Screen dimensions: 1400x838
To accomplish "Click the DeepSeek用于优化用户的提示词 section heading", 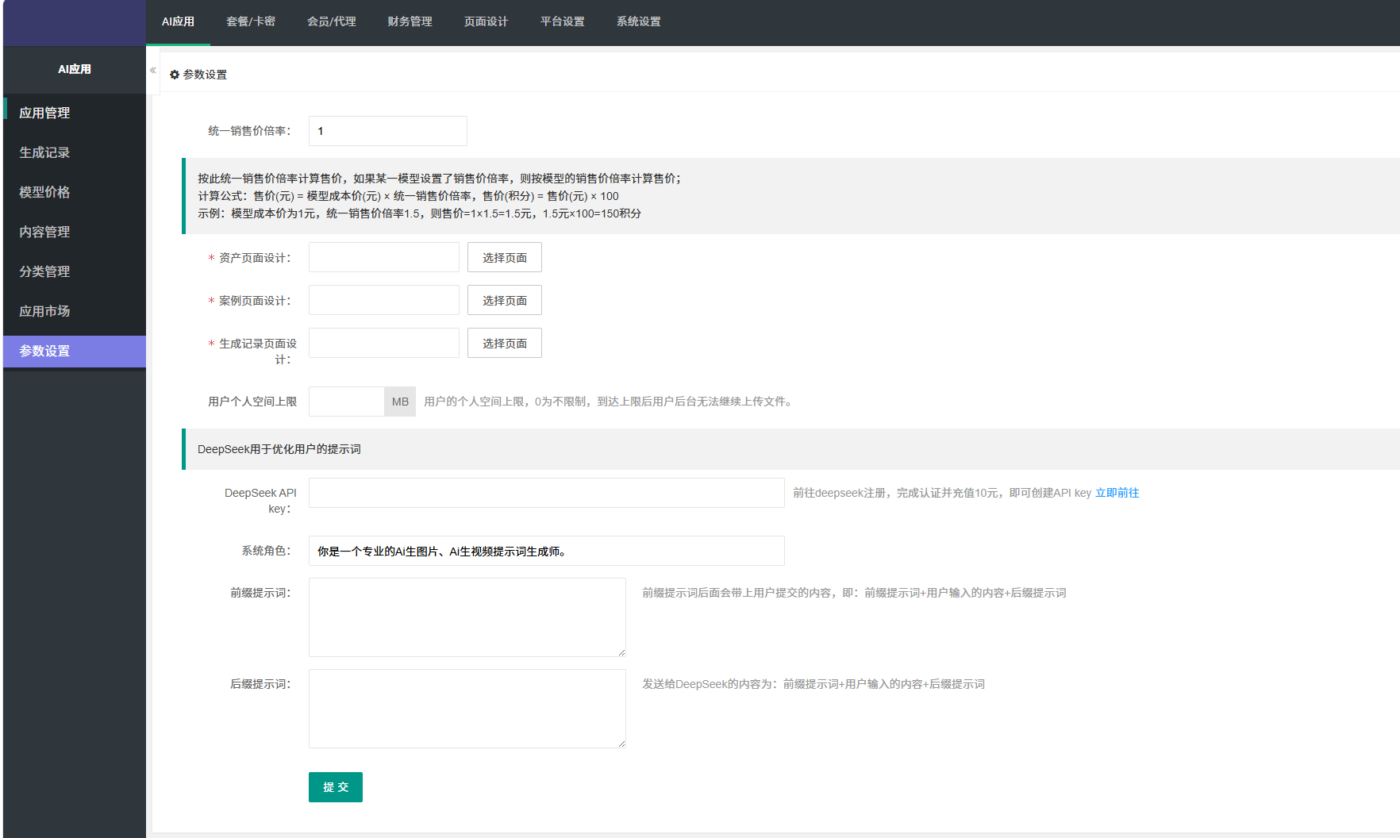I will (x=279, y=450).
